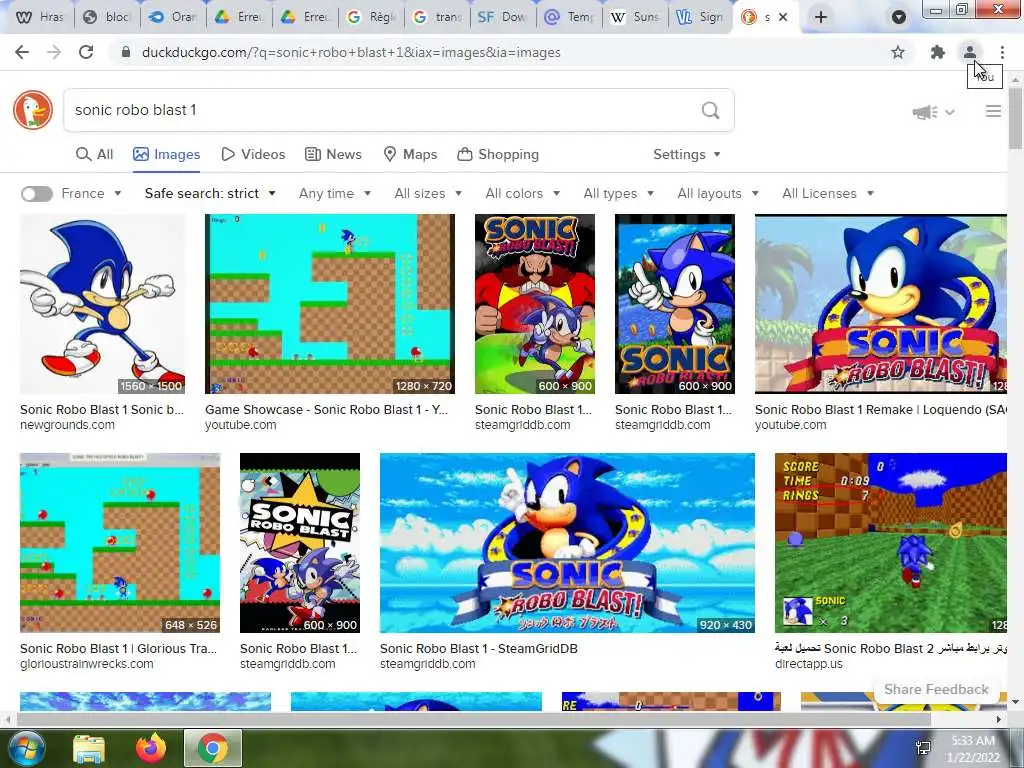Switch to the Maps tab
Screen dimensions: 1024x768
pyautogui.click(x=410, y=154)
